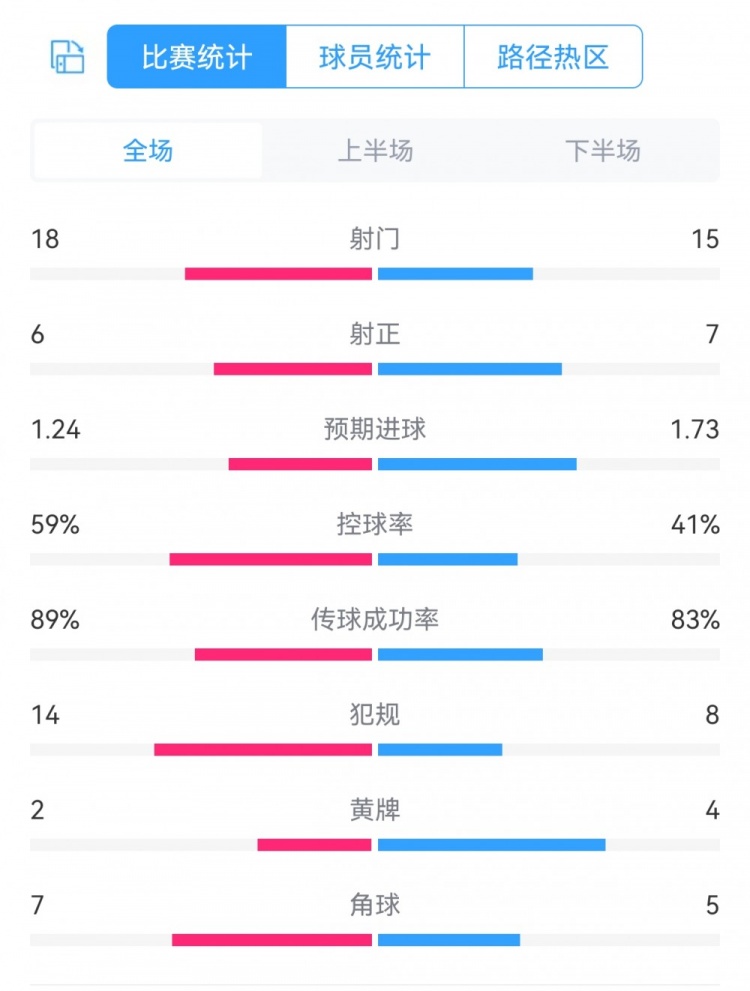Viewport: 750px width, 991px height.
Task: Tap the 角球 stat label
Action: pyautogui.click(x=375, y=905)
